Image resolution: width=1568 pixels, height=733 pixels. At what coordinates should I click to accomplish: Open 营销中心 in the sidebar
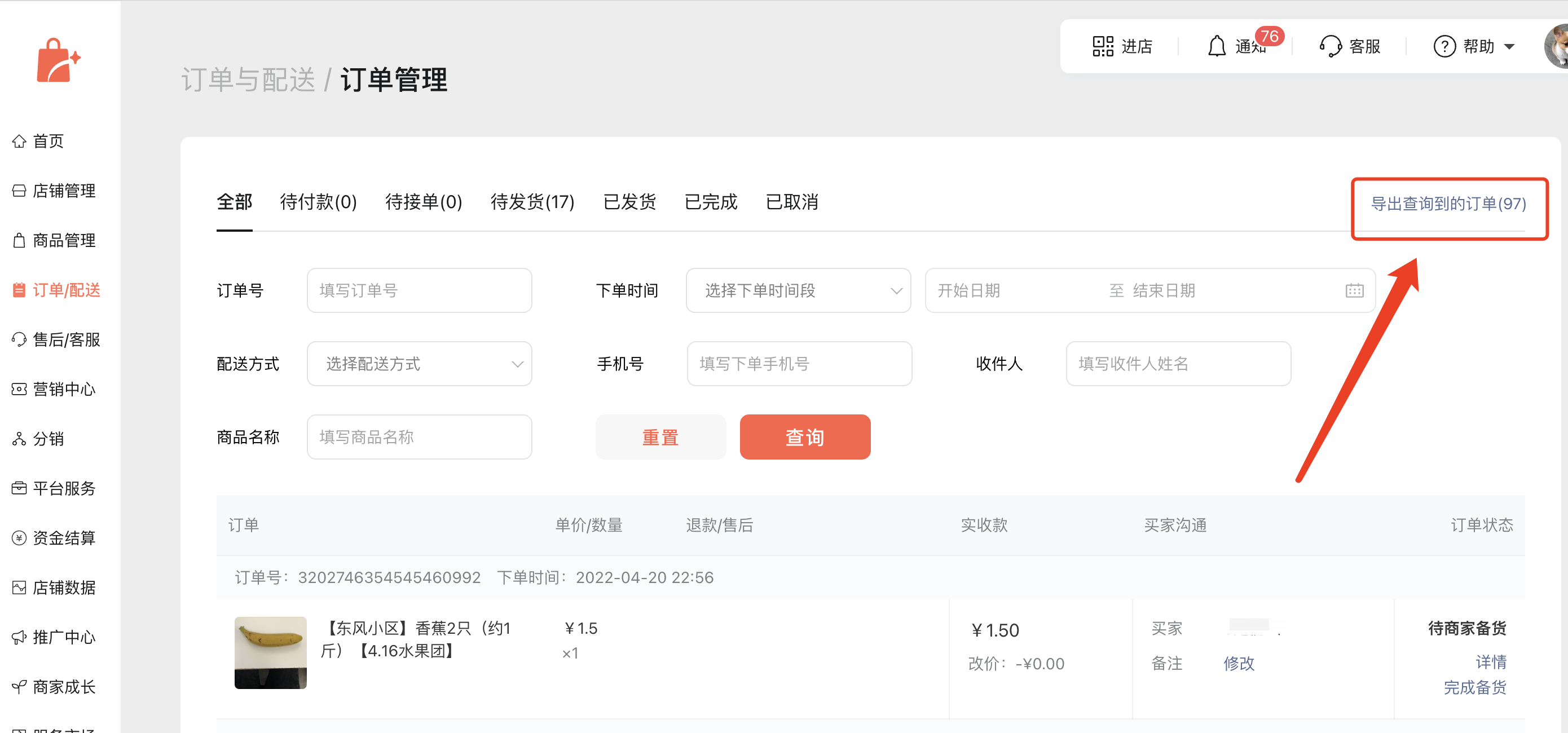pyautogui.click(x=63, y=389)
